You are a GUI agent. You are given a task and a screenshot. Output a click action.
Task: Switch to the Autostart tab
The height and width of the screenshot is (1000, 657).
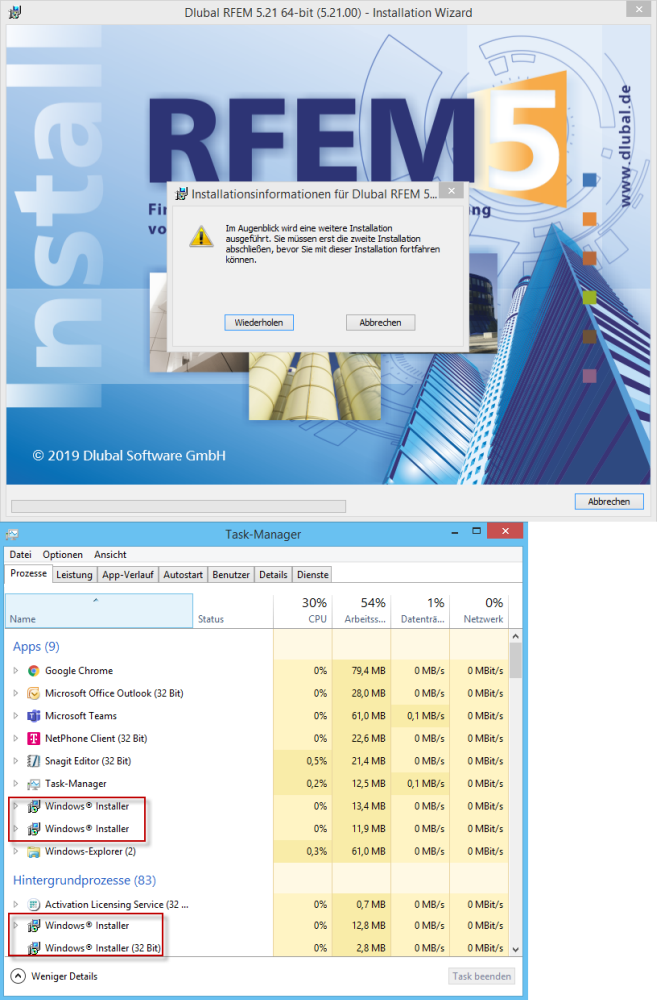[x=183, y=575]
